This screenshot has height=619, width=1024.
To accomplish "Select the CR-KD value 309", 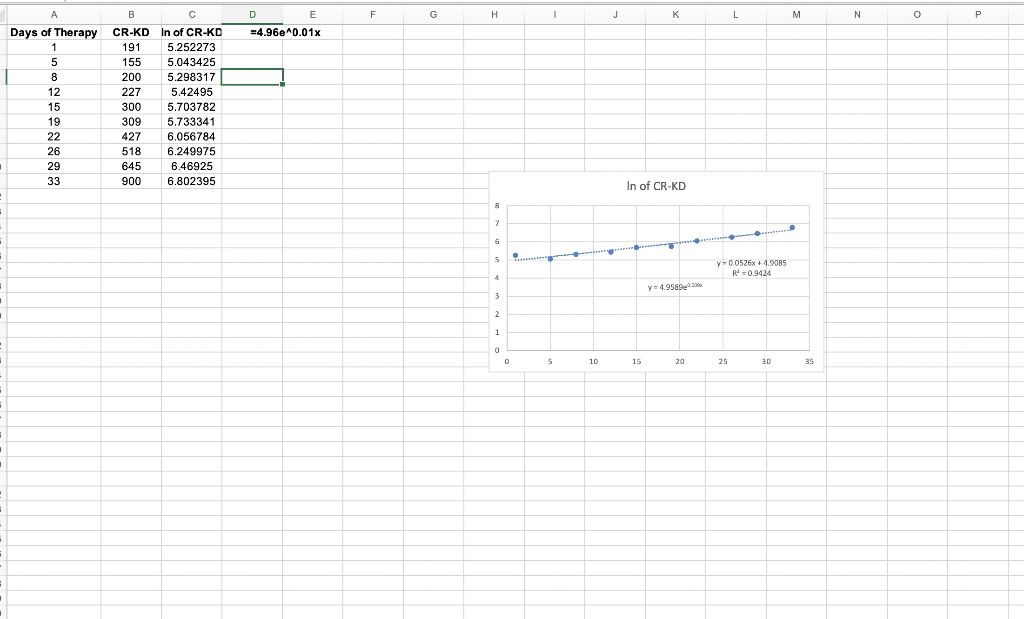I will point(131,121).
